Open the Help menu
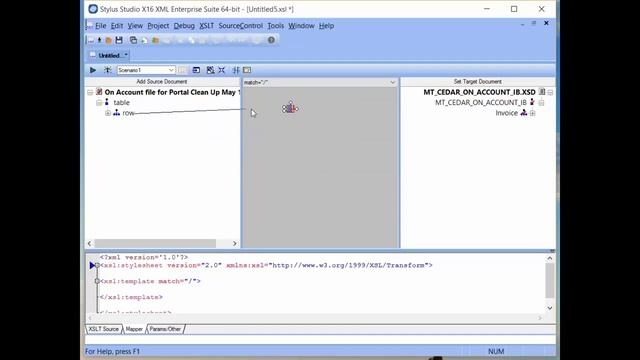The height and width of the screenshot is (360, 640). click(x=326, y=26)
